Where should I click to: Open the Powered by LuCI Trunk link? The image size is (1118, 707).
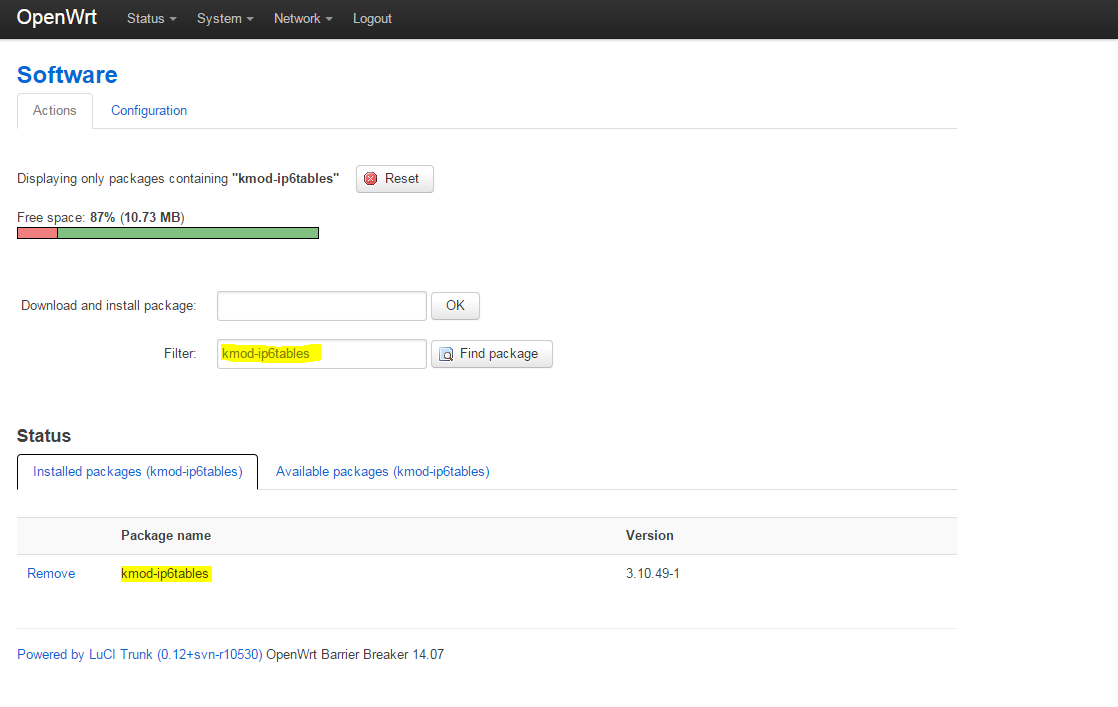pos(139,655)
